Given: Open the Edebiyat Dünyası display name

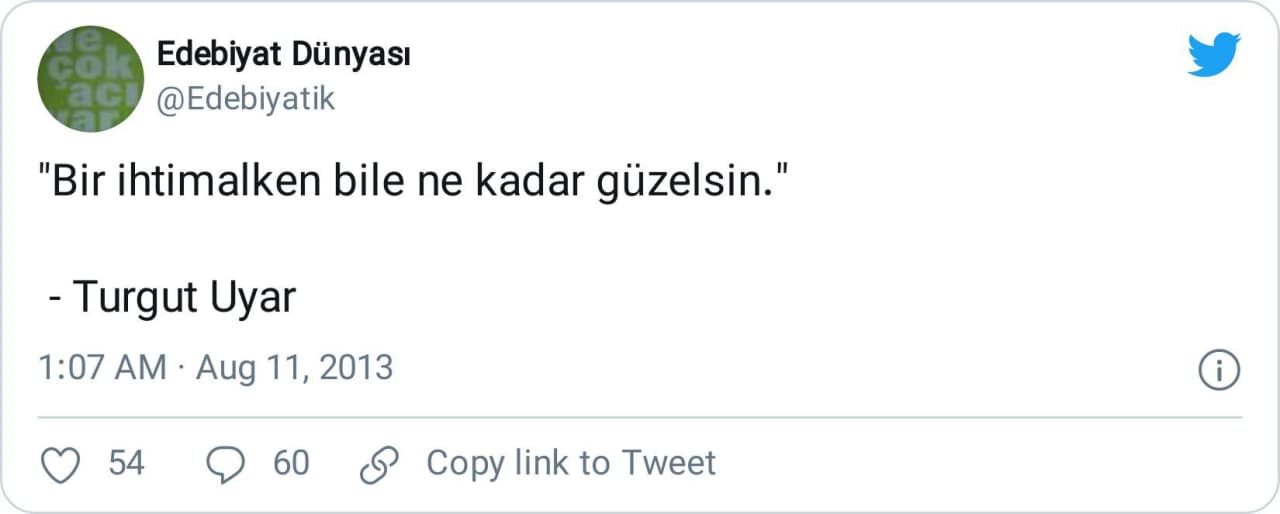Looking at the screenshot, I should (x=284, y=56).
